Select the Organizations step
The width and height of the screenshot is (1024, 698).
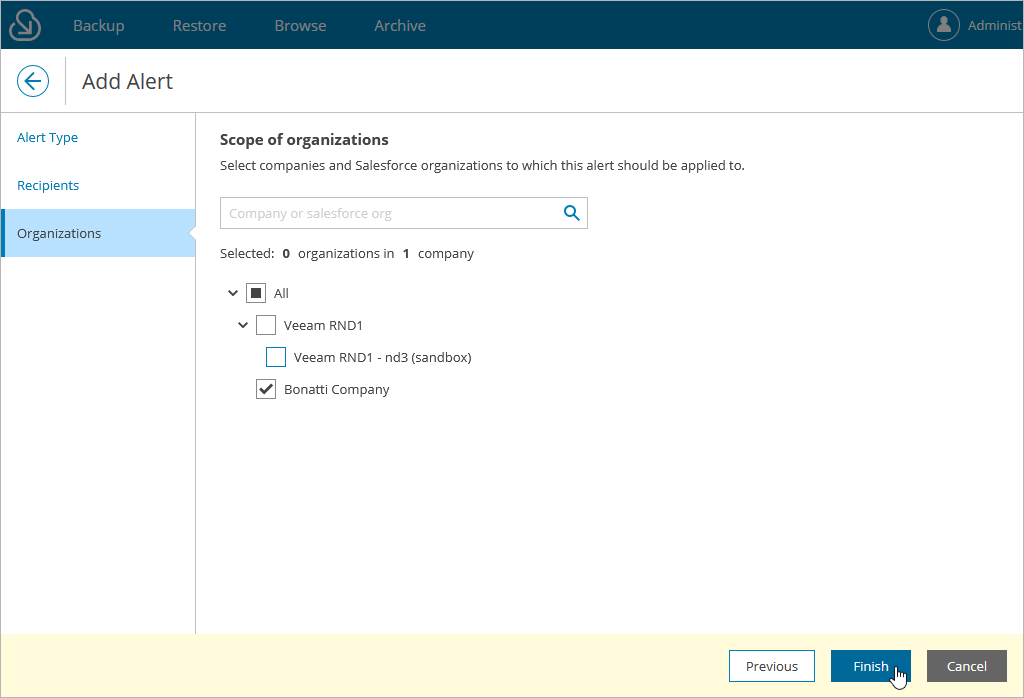[x=59, y=234]
